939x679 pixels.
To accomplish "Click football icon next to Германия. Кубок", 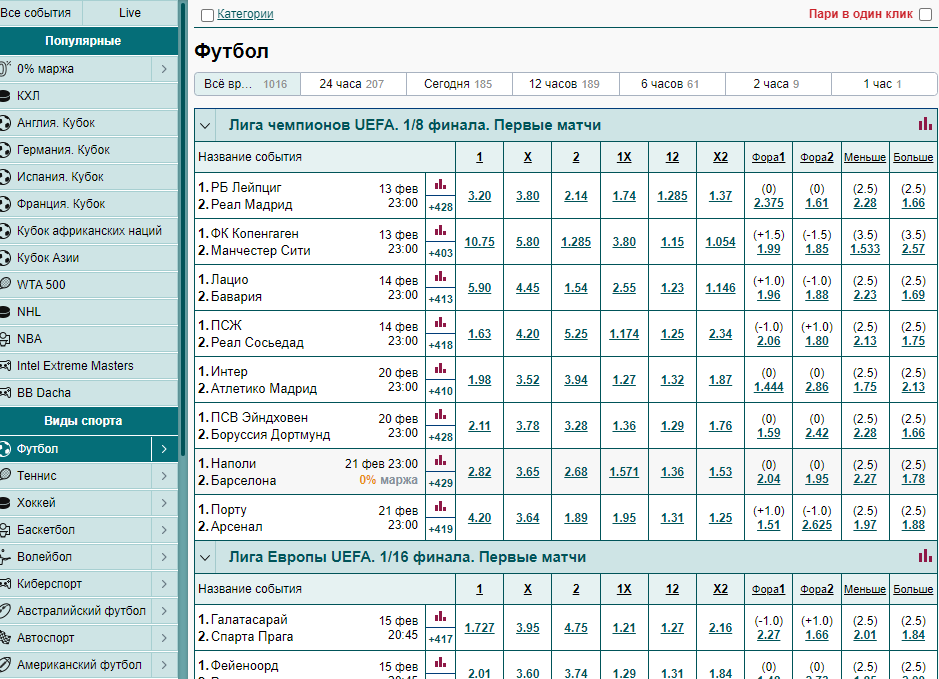I will pyautogui.click(x=5, y=150).
